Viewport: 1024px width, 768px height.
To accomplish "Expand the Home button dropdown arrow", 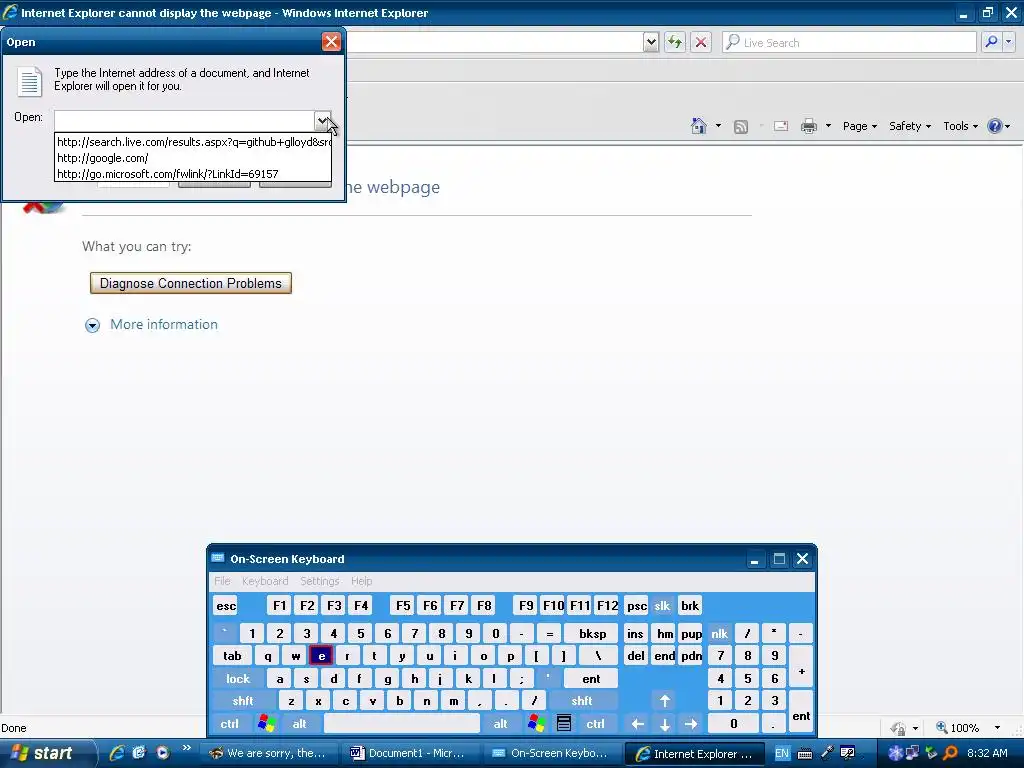I will [x=718, y=125].
